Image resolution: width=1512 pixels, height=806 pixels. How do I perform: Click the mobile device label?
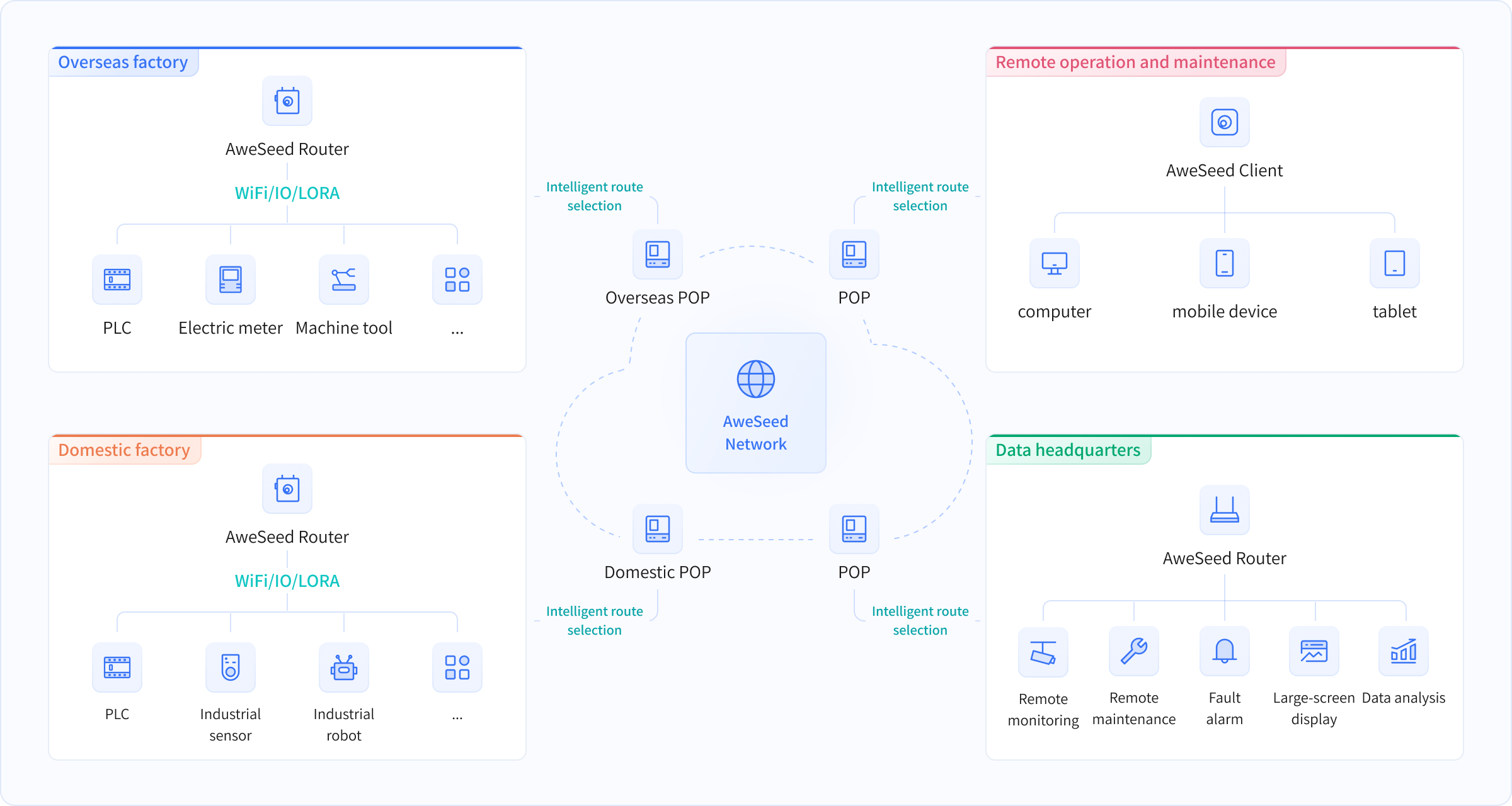click(x=1225, y=312)
